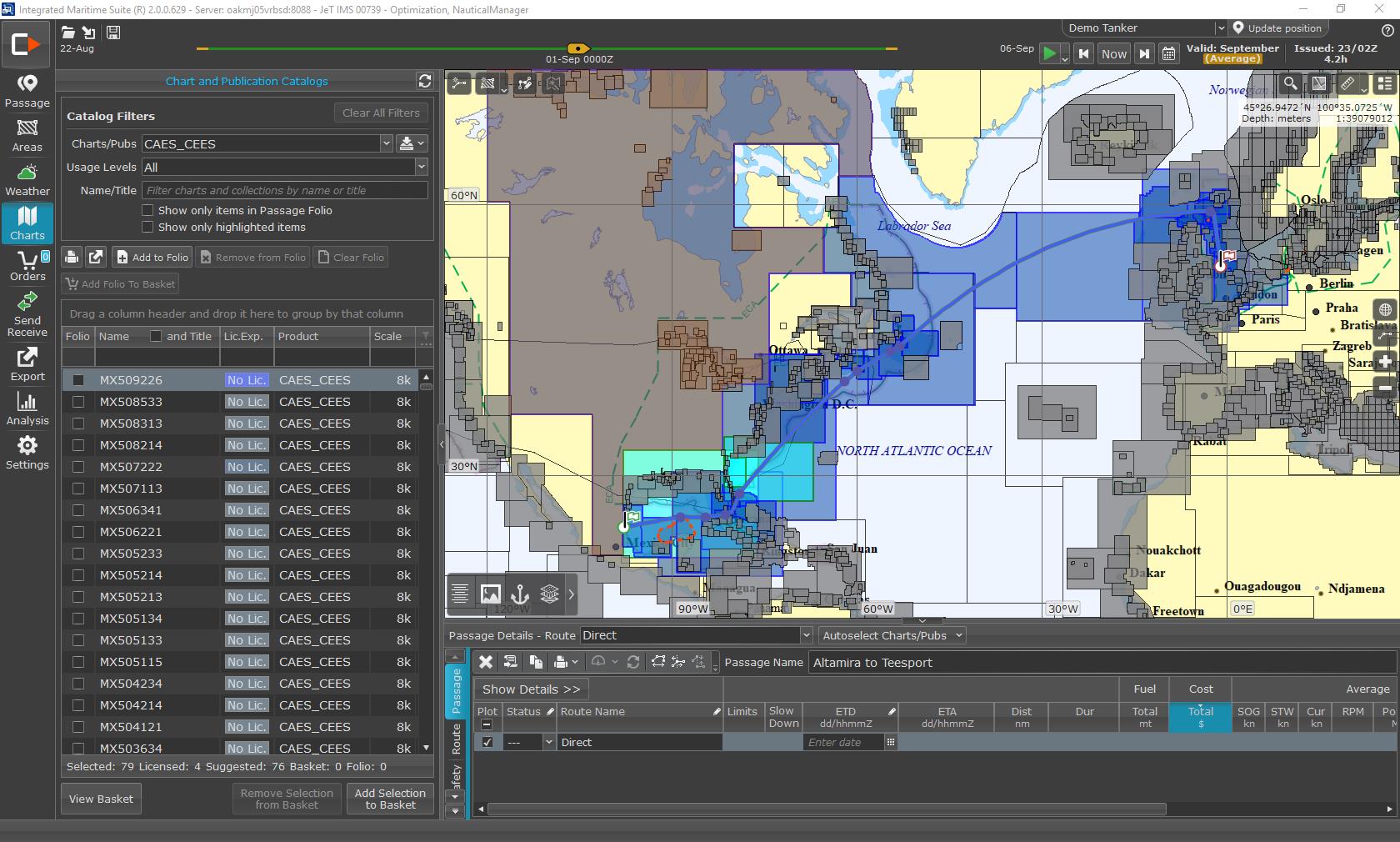Enable Show only items in Passage Folio
Screen dimensions: 1400x842
[x=147, y=210]
